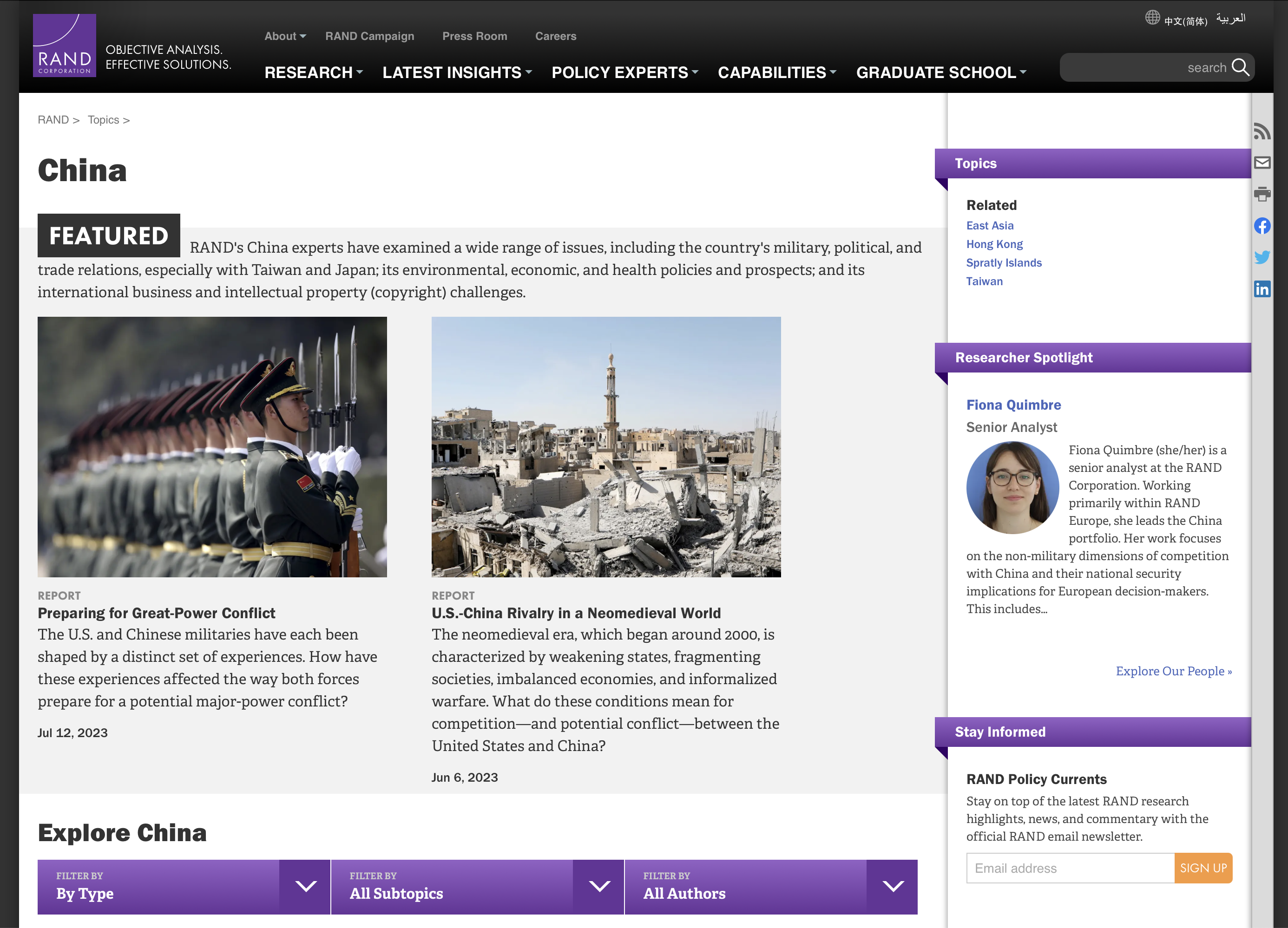
Task: Expand the LATEST INSIGHTS menu
Action: [457, 72]
